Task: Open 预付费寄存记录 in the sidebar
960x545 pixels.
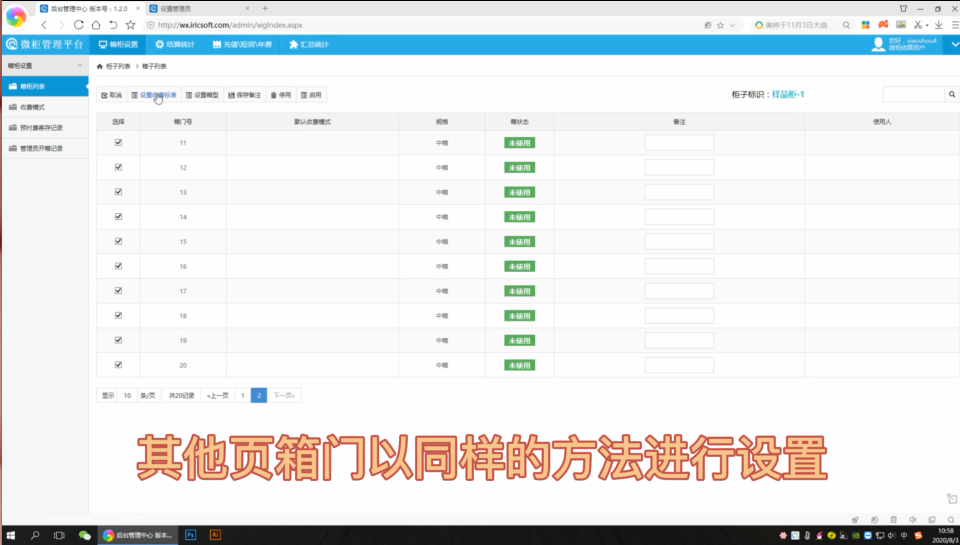Action: pyautogui.click(x=45, y=128)
